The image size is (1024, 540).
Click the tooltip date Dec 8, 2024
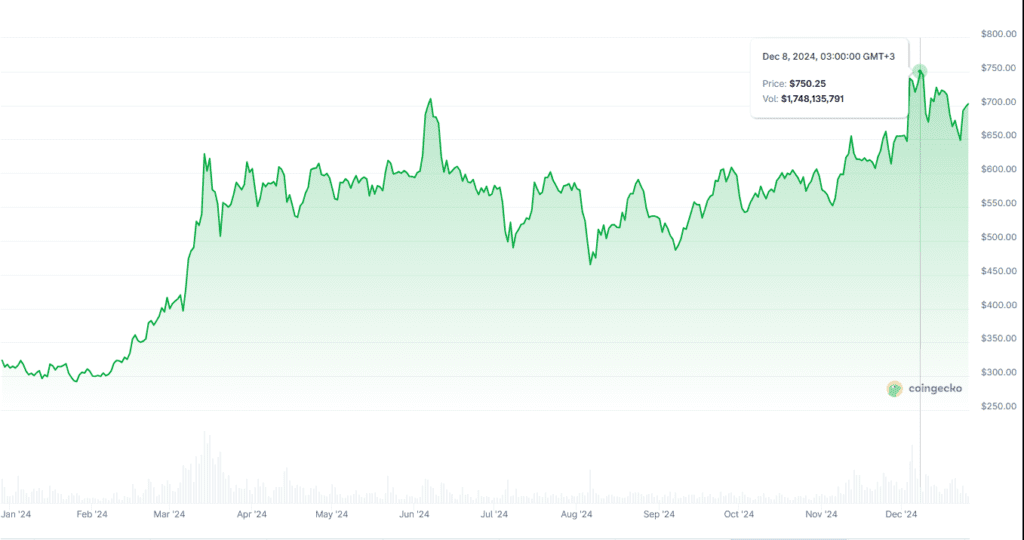(x=790, y=57)
